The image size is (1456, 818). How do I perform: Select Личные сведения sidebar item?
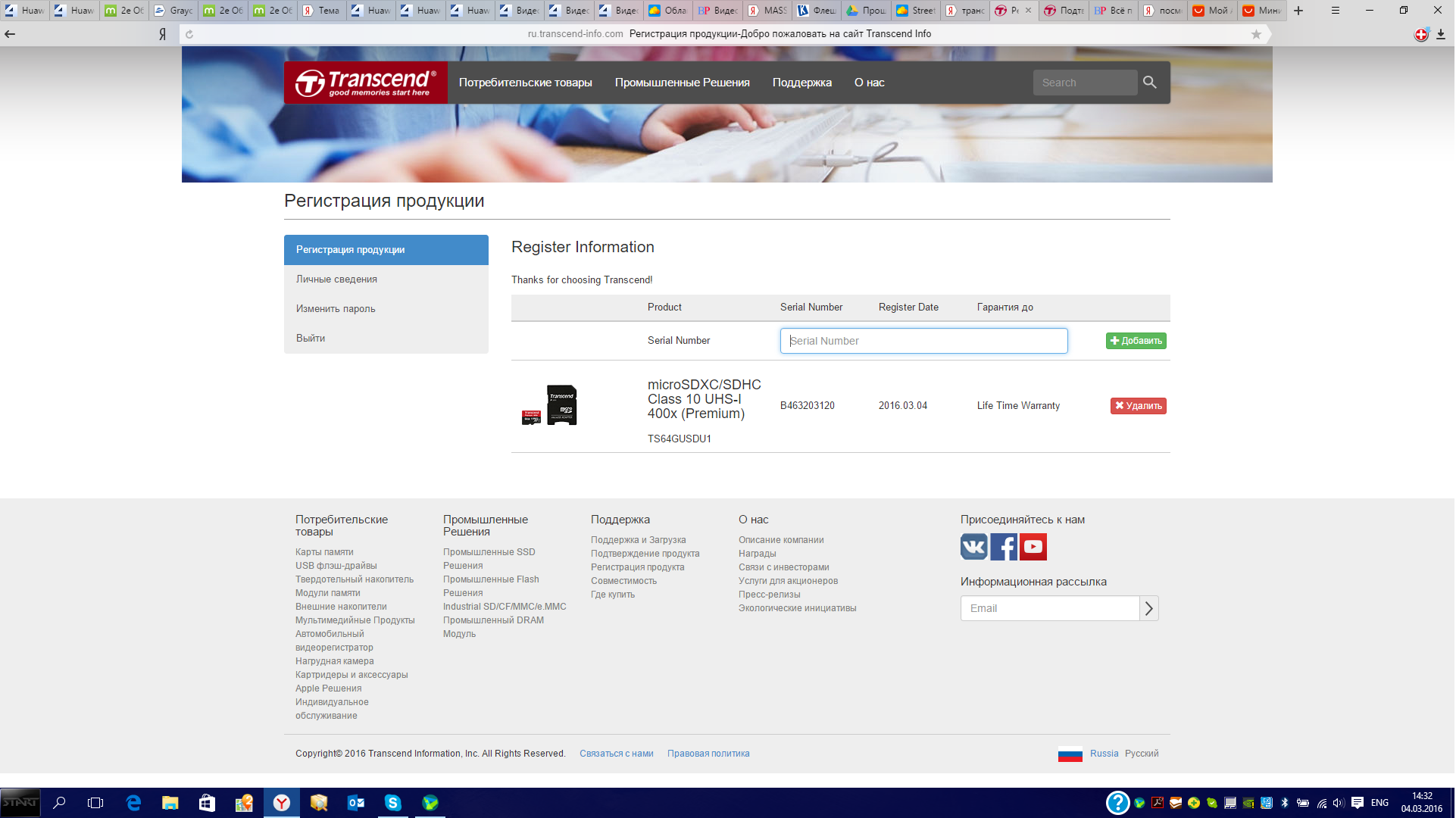pyautogui.click(x=336, y=279)
